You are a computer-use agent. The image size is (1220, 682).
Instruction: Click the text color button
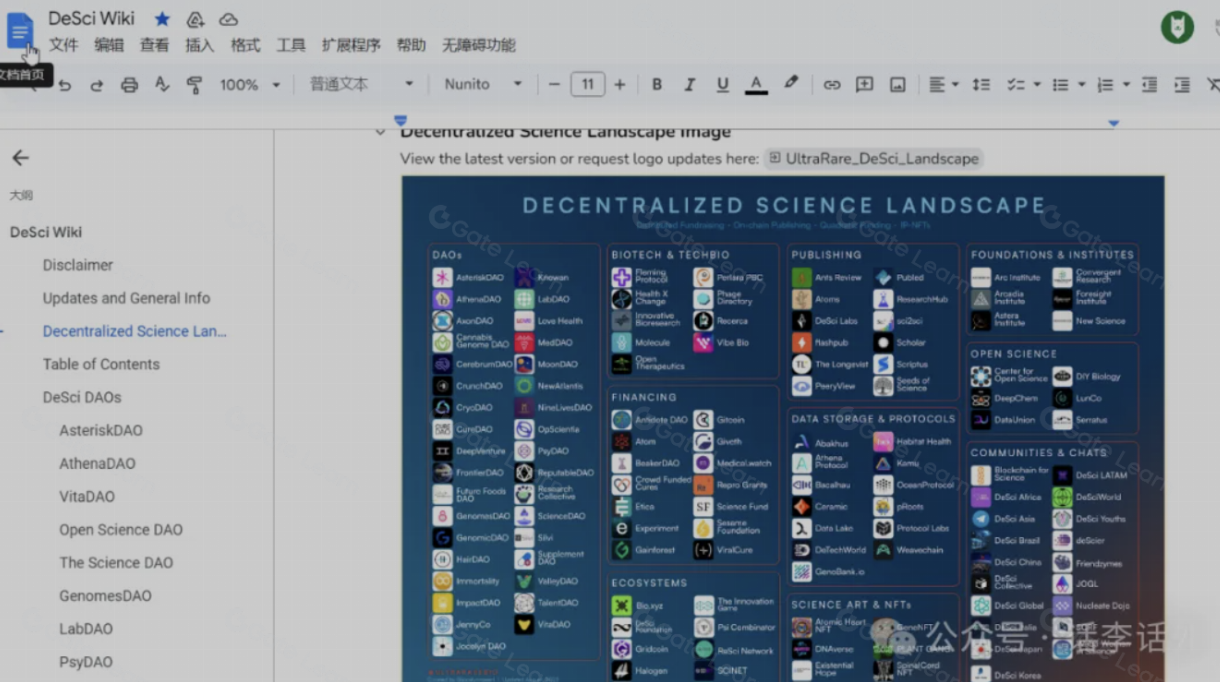(x=756, y=85)
